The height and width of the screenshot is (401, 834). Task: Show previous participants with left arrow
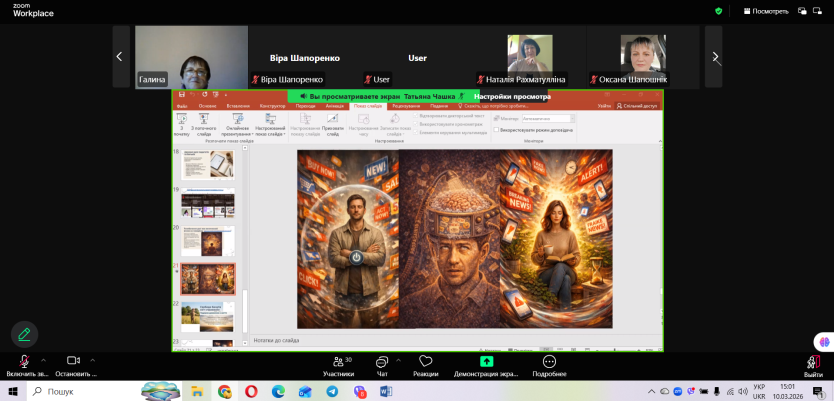tap(120, 57)
